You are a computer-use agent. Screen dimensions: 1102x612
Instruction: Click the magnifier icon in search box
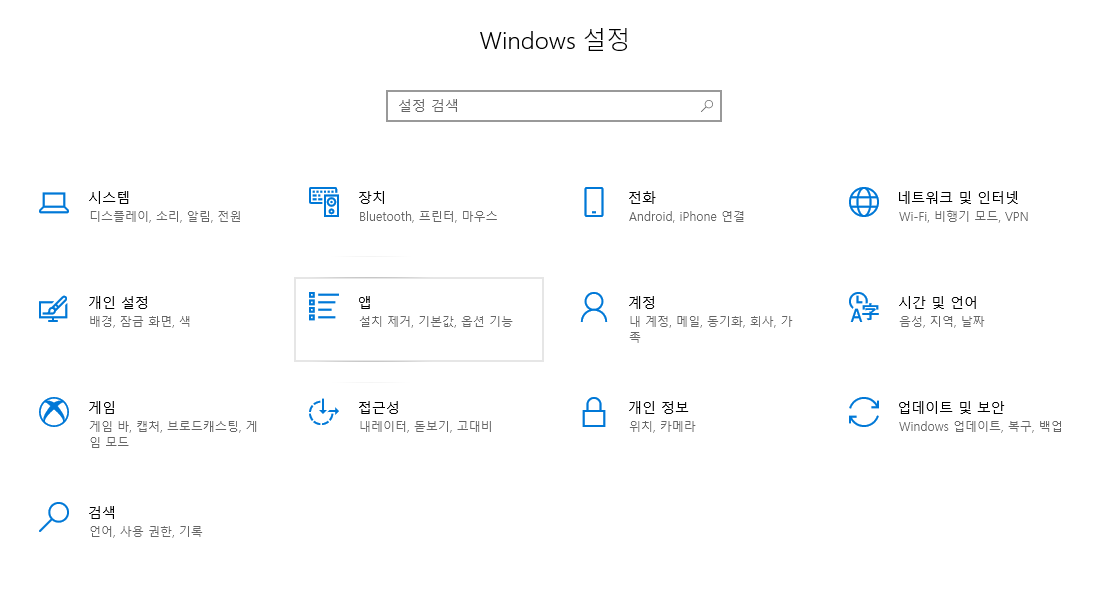(707, 105)
